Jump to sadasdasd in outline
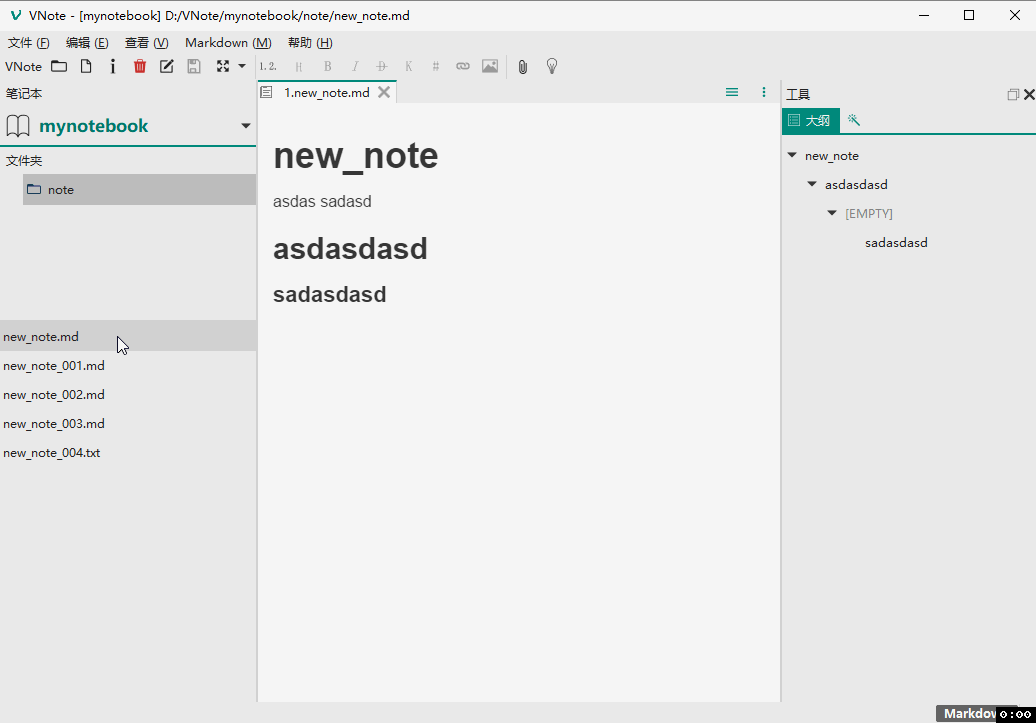Viewport: 1036px width, 723px height. point(896,243)
